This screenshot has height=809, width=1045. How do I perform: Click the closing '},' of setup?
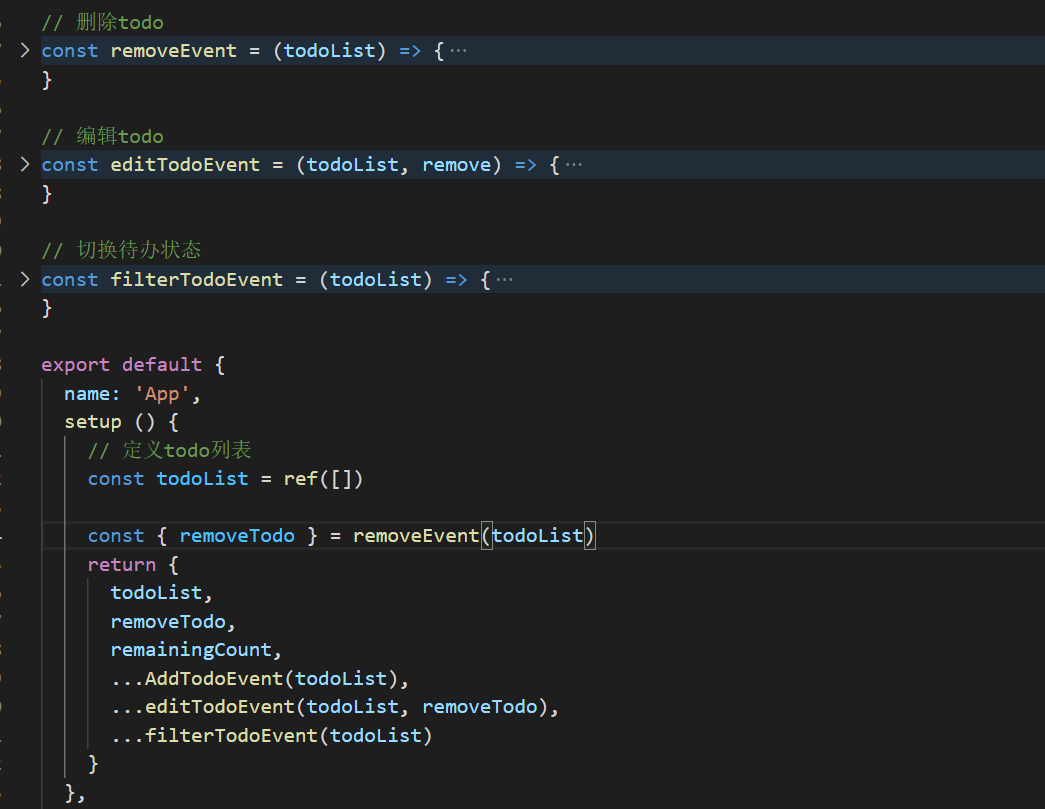(x=75, y=793)
